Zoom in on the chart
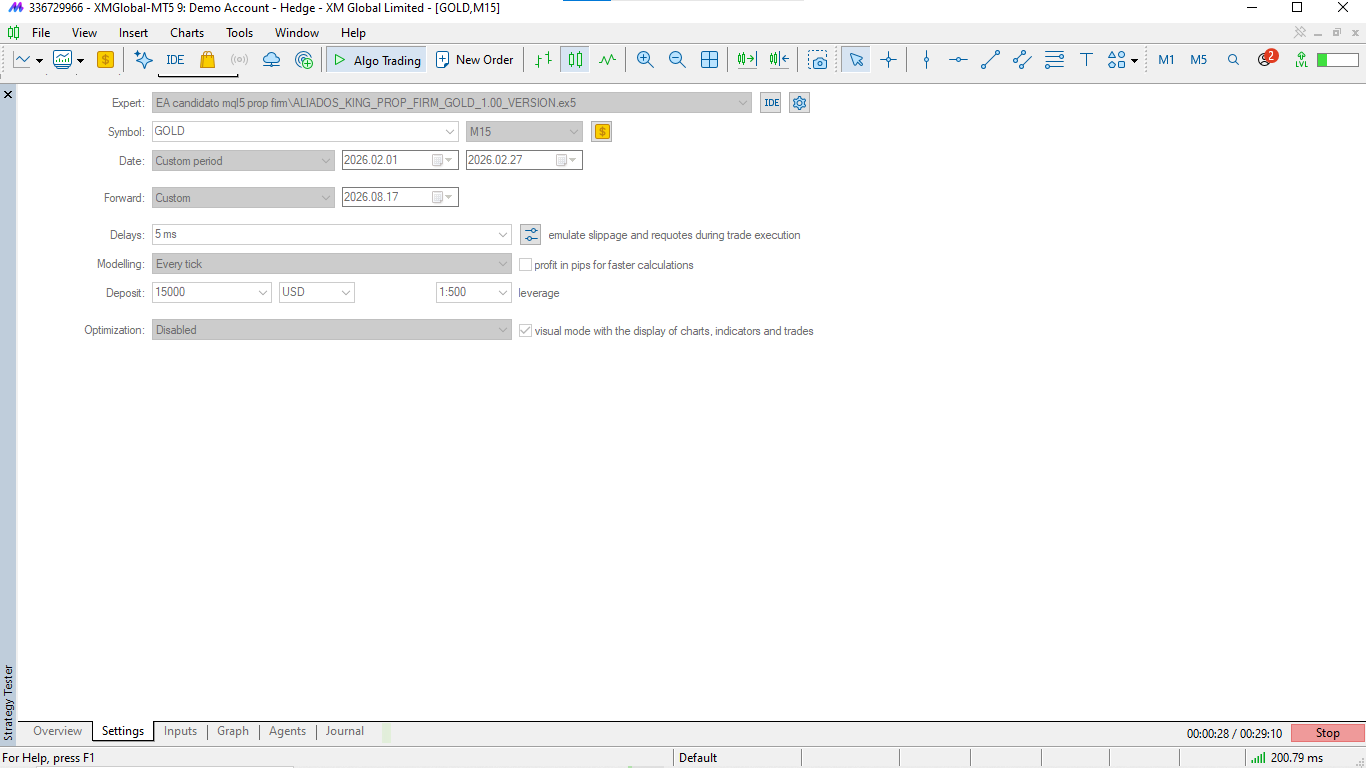The height and width of the screenshot is (768, 1366). 645,60
